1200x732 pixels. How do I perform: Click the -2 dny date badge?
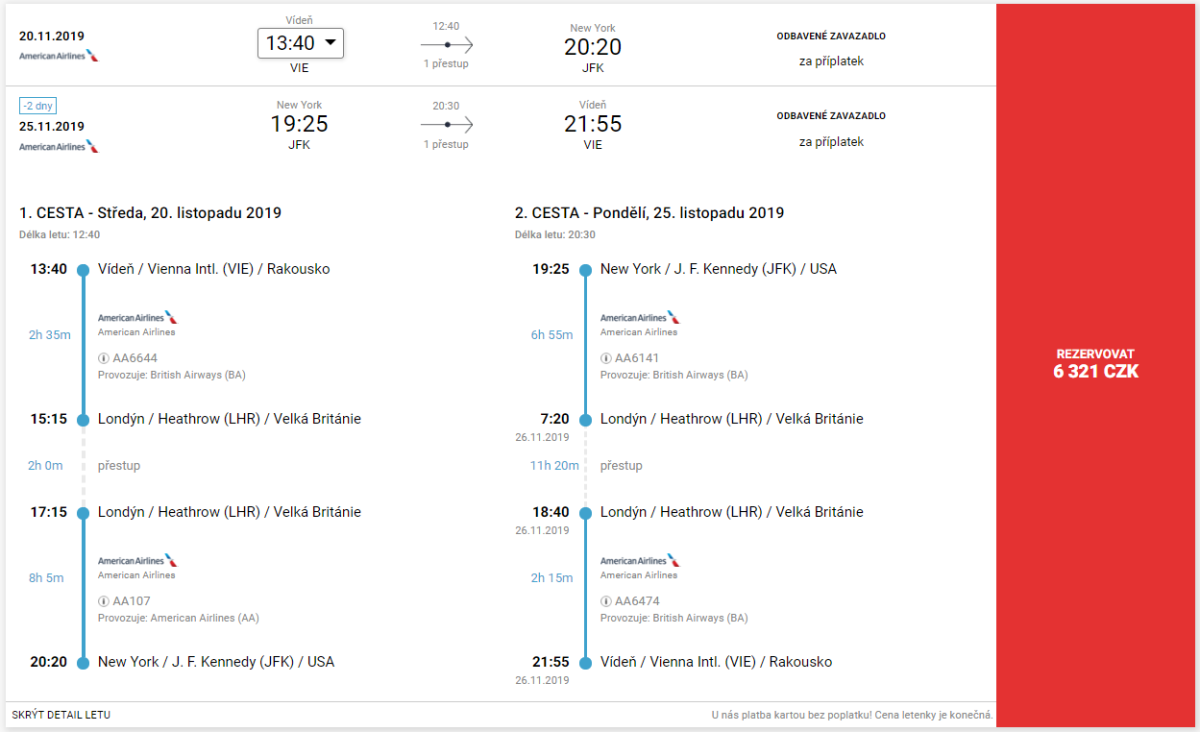(38, 106)
